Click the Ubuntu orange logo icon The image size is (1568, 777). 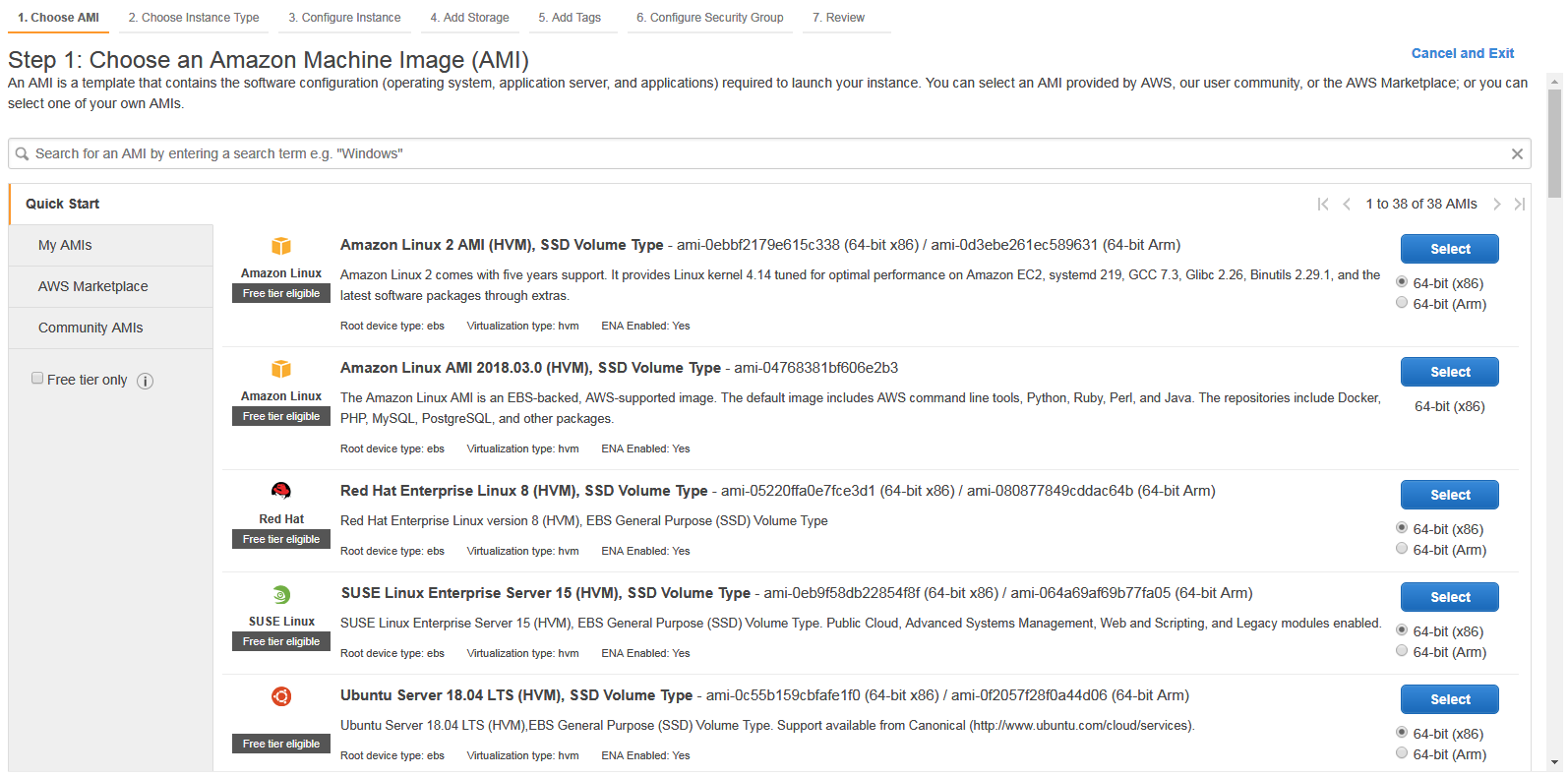click(x=281, y=696)
